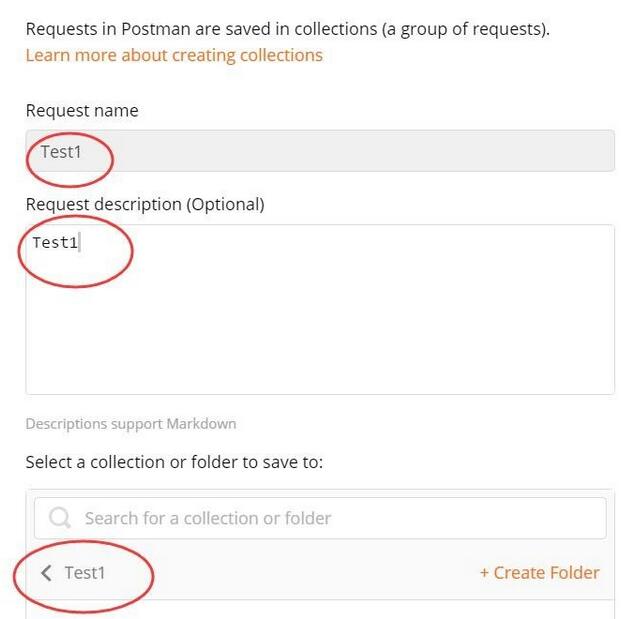Open Learn more about creating collections
The image size is (623, 619).
point(174,55)
